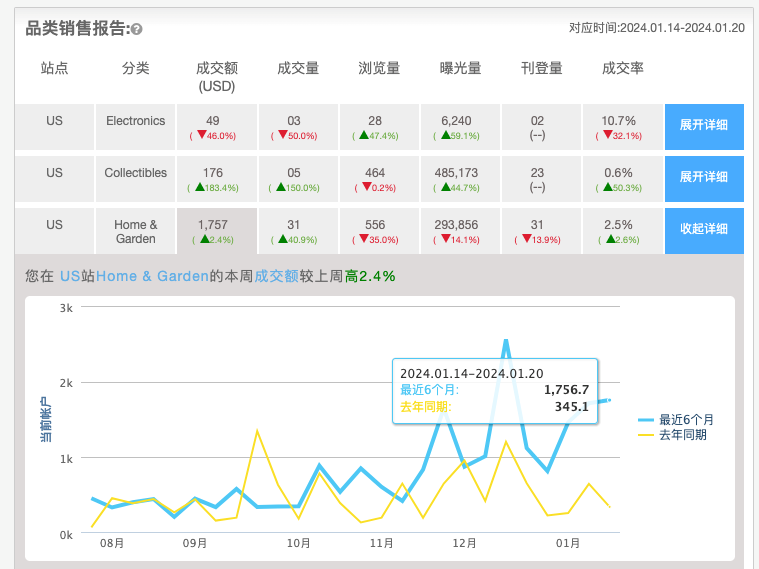Toggle the 去年同期 legend series
Viewport: 759px width, 569px height.
(672, 435)
